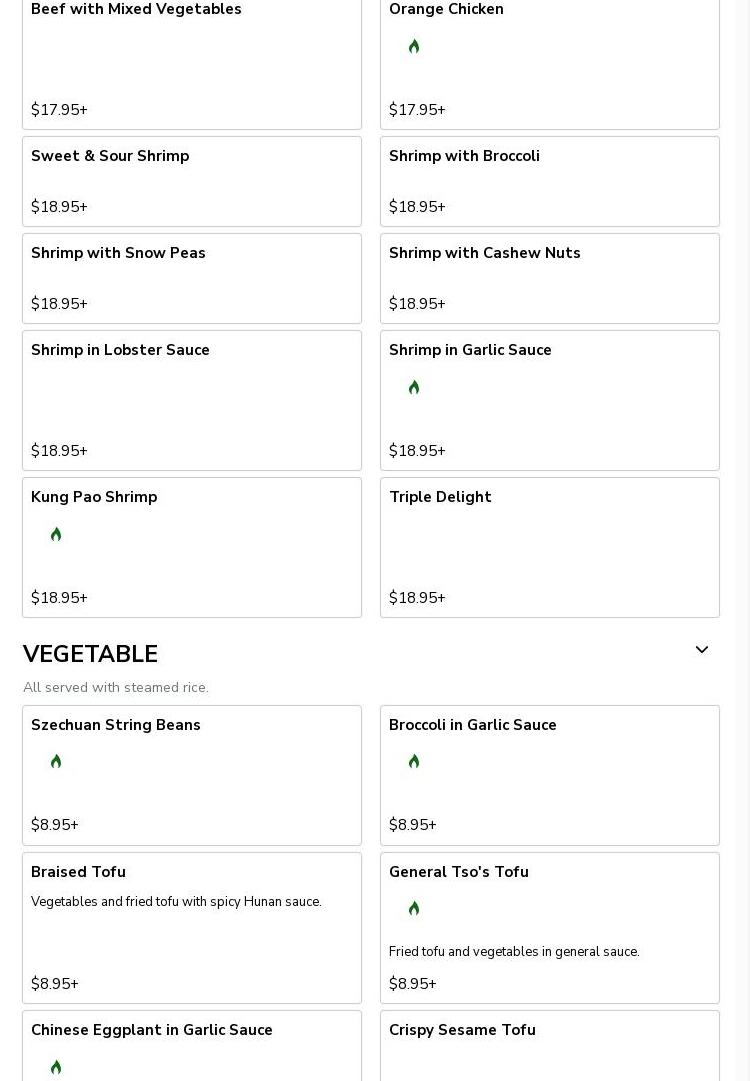The width and height of the screenshot is (750, 1081).
Task: Open Shrimp with Broccoli menu item
Action: point(549,181)
